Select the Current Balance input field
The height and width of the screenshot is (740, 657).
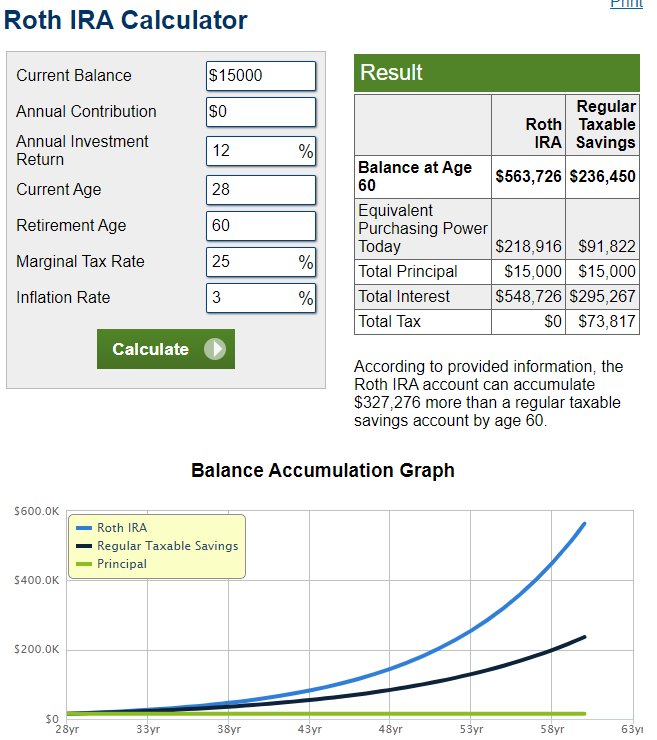tap(261, 76)
